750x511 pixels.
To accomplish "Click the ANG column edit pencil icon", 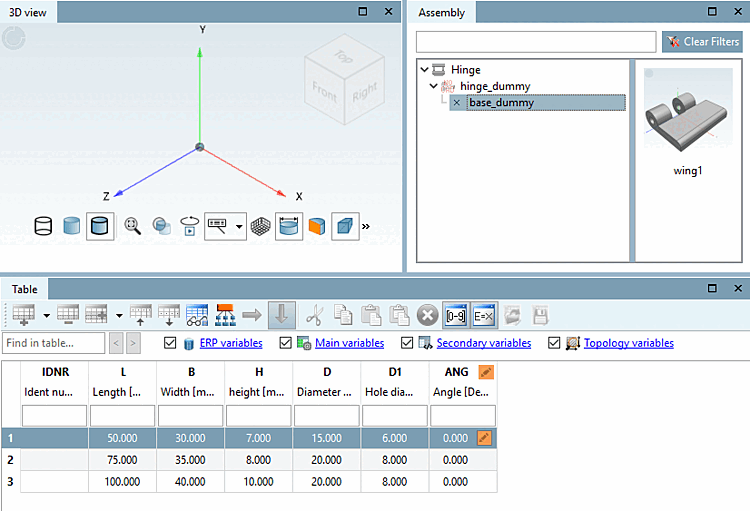I will [x=485, y=372].
